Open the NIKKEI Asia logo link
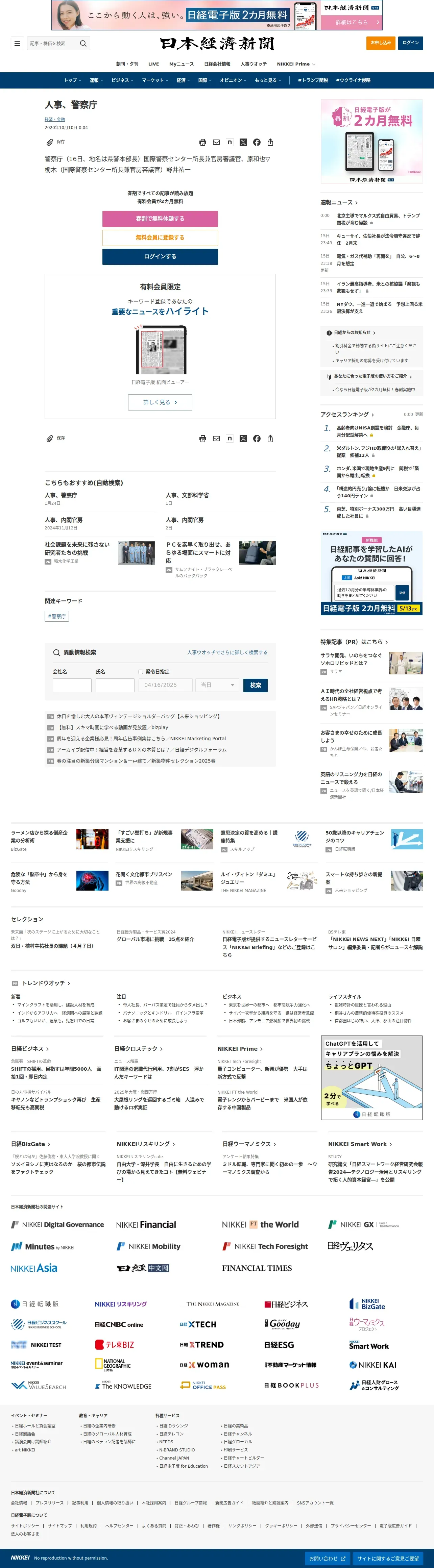The height and width of the screenshot is (1568, 434). click(34, 1268)
